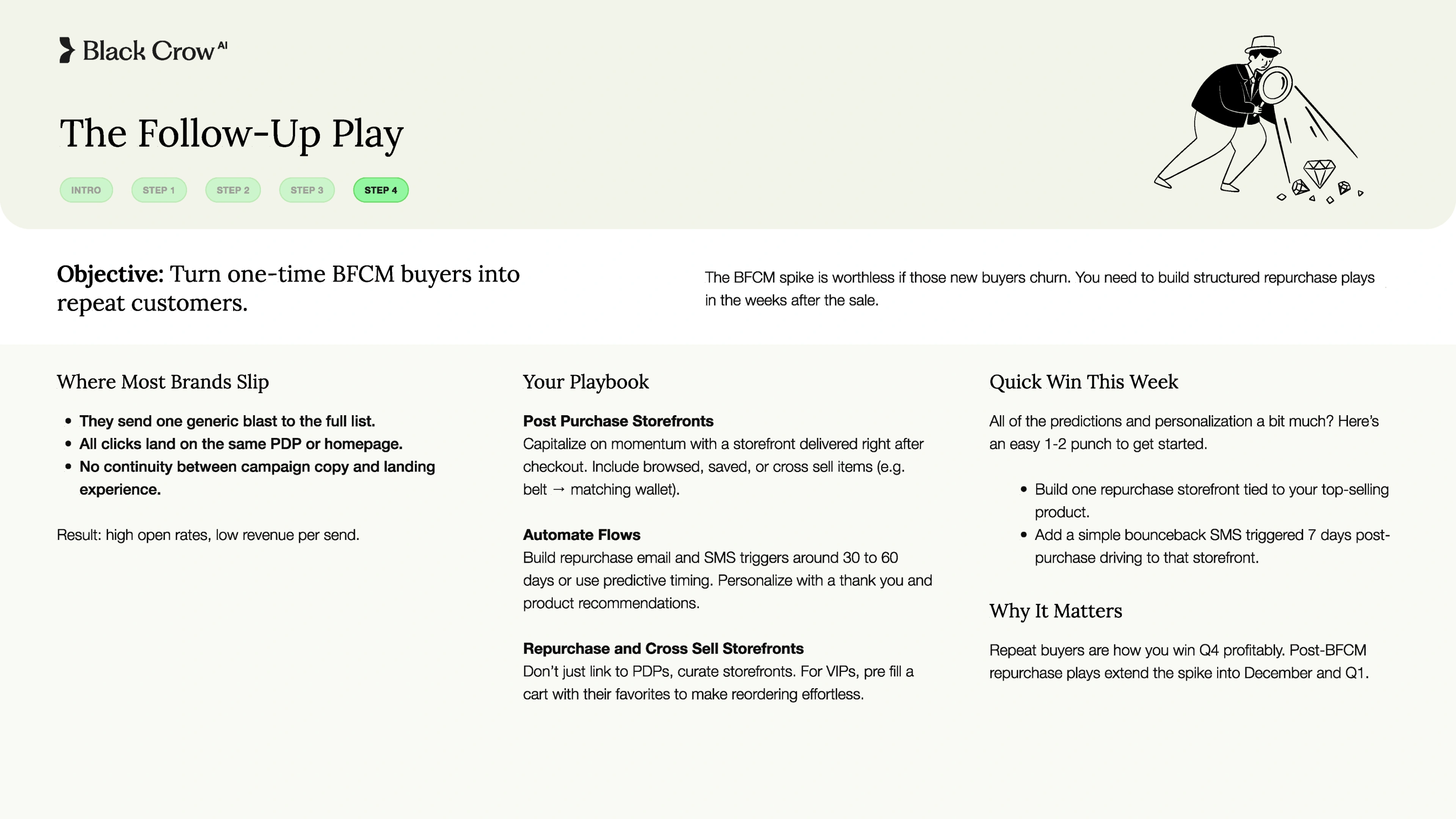Click the Automate Flows subheading
Screen dimensions: 1456x819
(582, 535)
